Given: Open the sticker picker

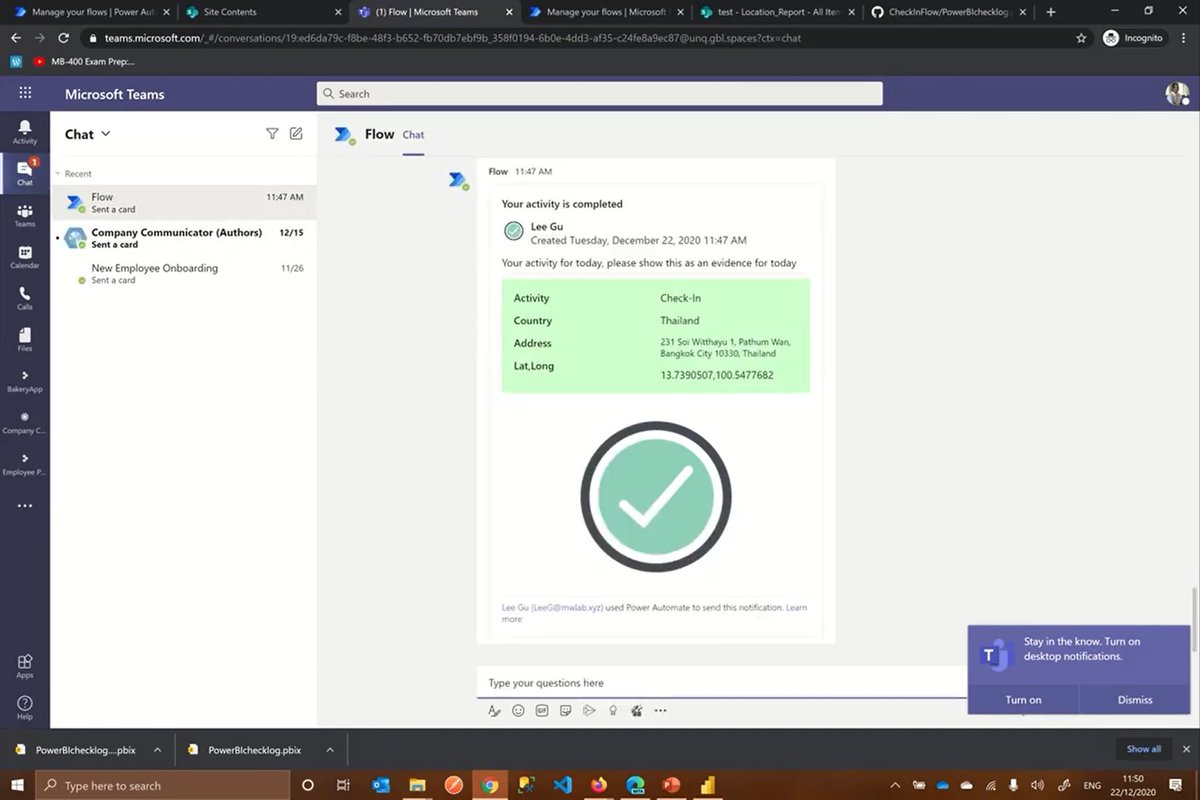Looking at the screenshot, I should [x=566, y=710].
